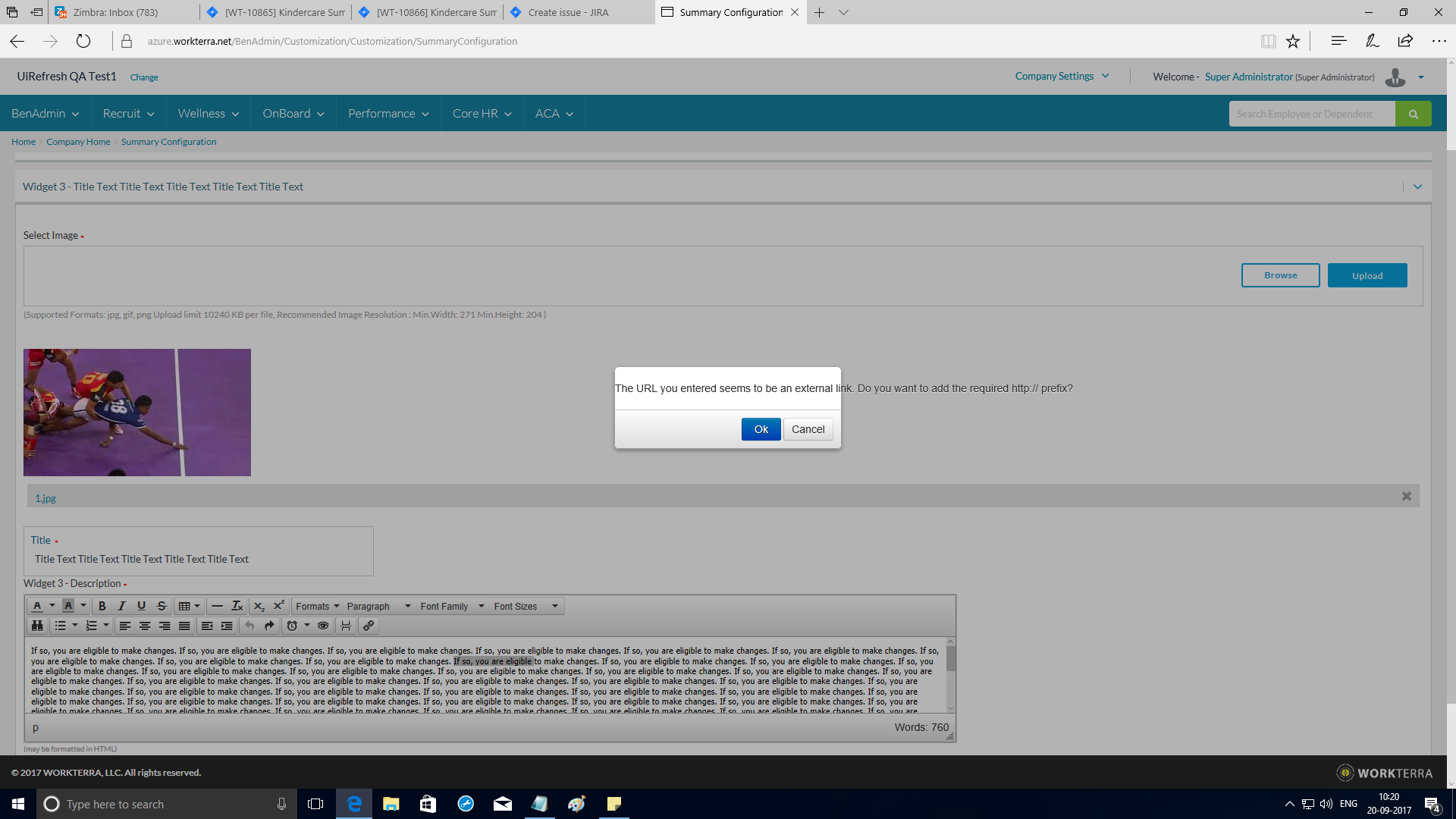Screen dimensions: 1456x819
Task: Open the text color swatch picker
Action: pos(37,606)
